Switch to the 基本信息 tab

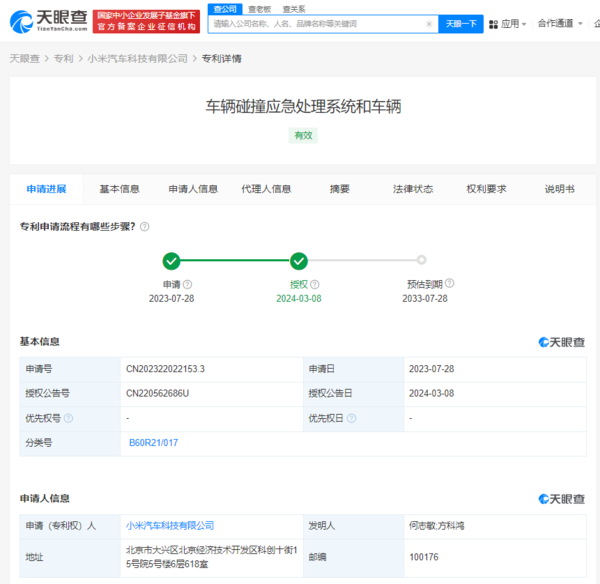(119, 188)
